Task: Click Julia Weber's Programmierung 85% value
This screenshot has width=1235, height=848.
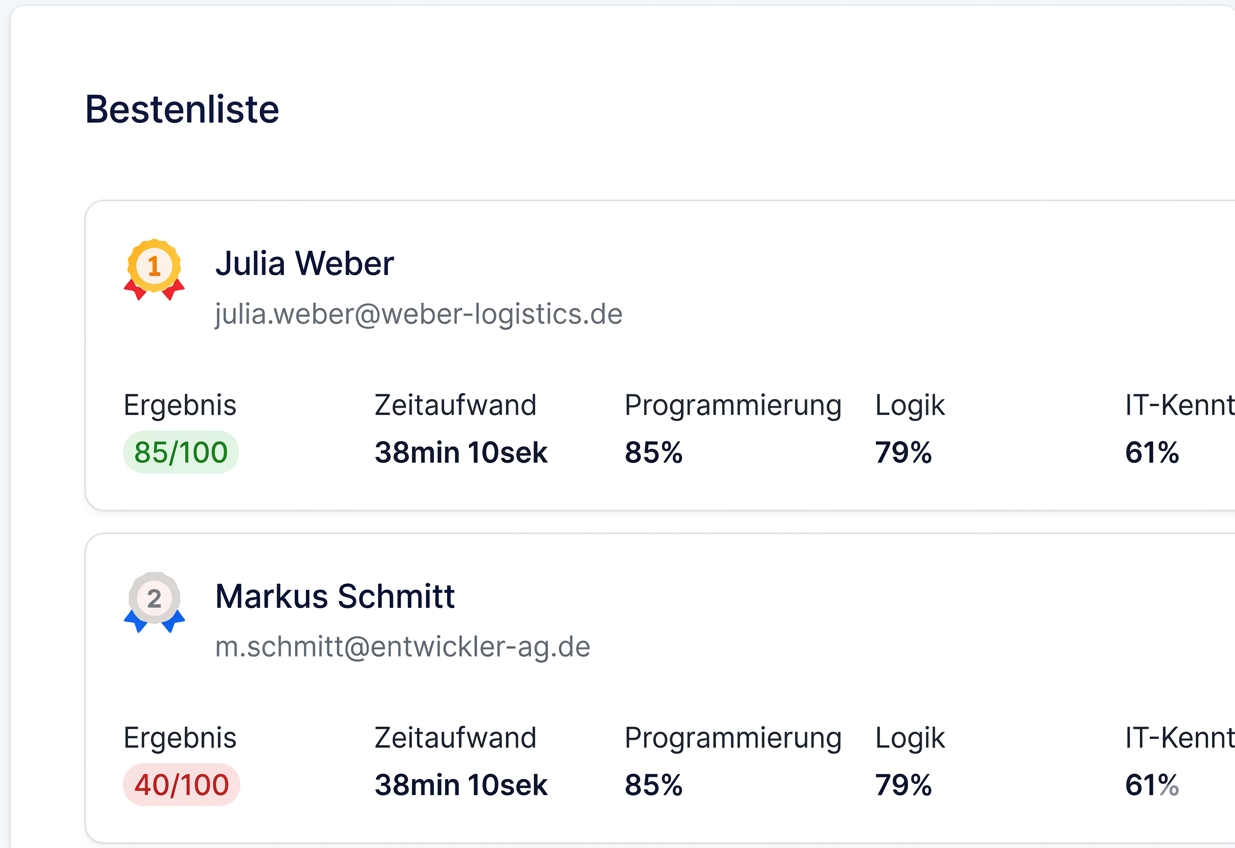Action: 654,453
